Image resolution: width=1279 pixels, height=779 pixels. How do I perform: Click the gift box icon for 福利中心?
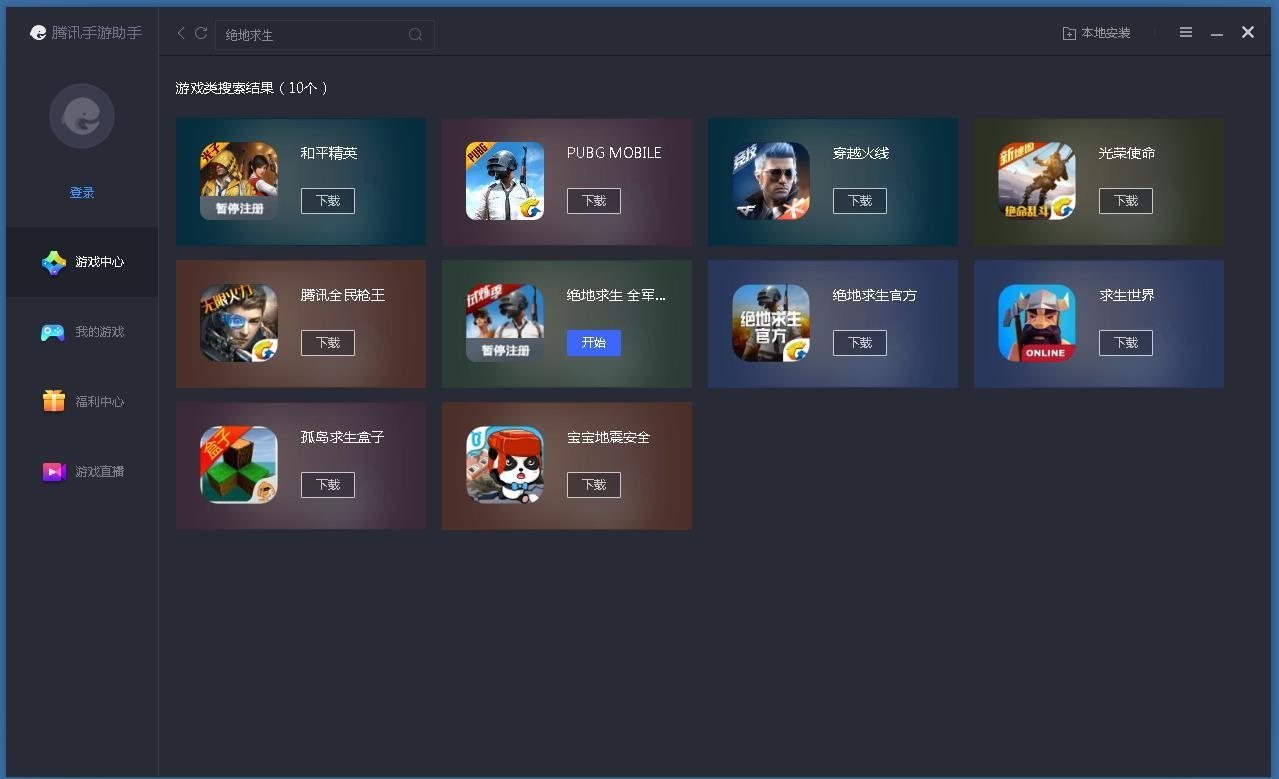point(54,401)
